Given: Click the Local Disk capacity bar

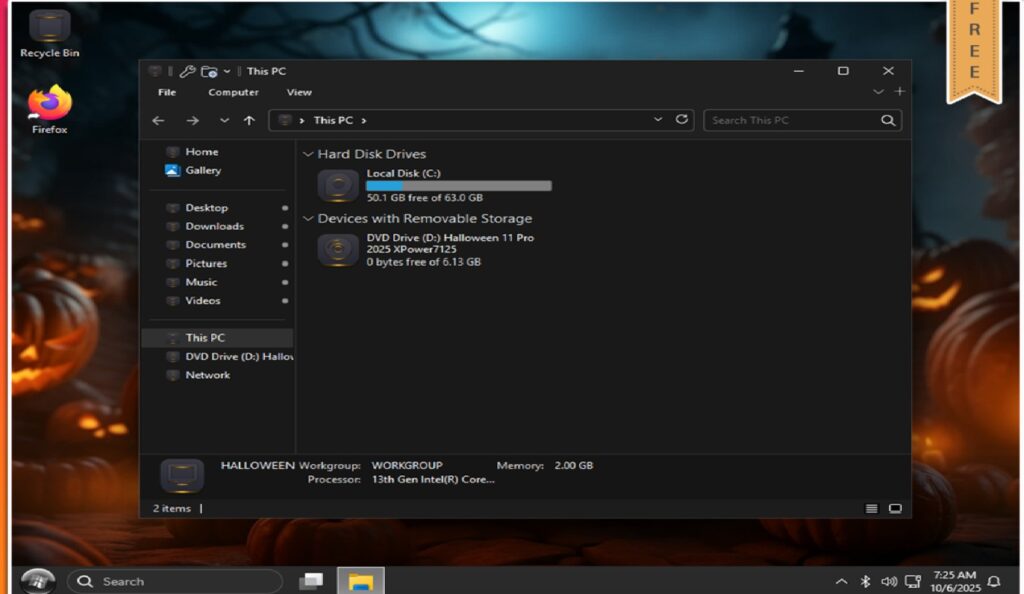Looking at the screenshot, I should [458, 186].
